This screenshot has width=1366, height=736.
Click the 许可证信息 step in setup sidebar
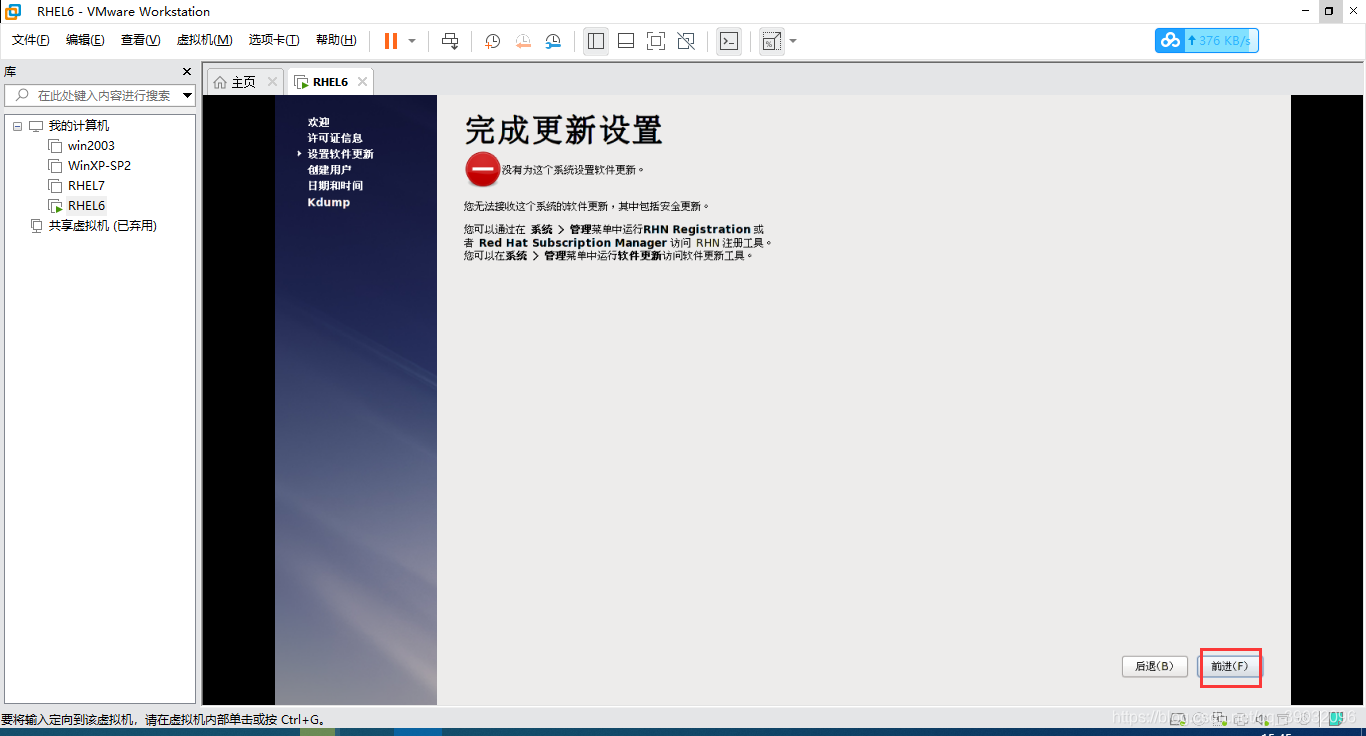click(x=335, y=138)
